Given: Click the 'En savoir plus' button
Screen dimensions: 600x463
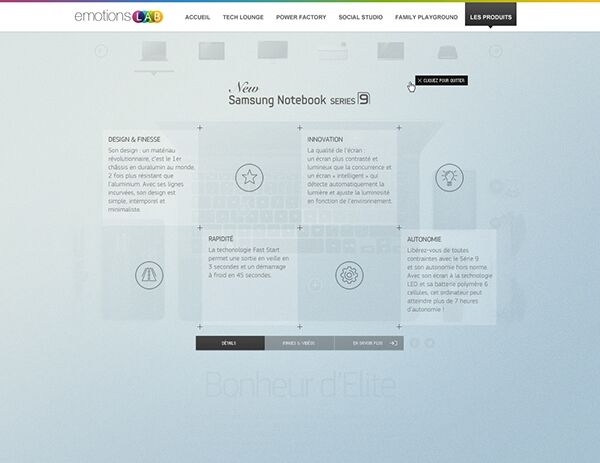Looking at the screenshot, I should click(369, 343).
